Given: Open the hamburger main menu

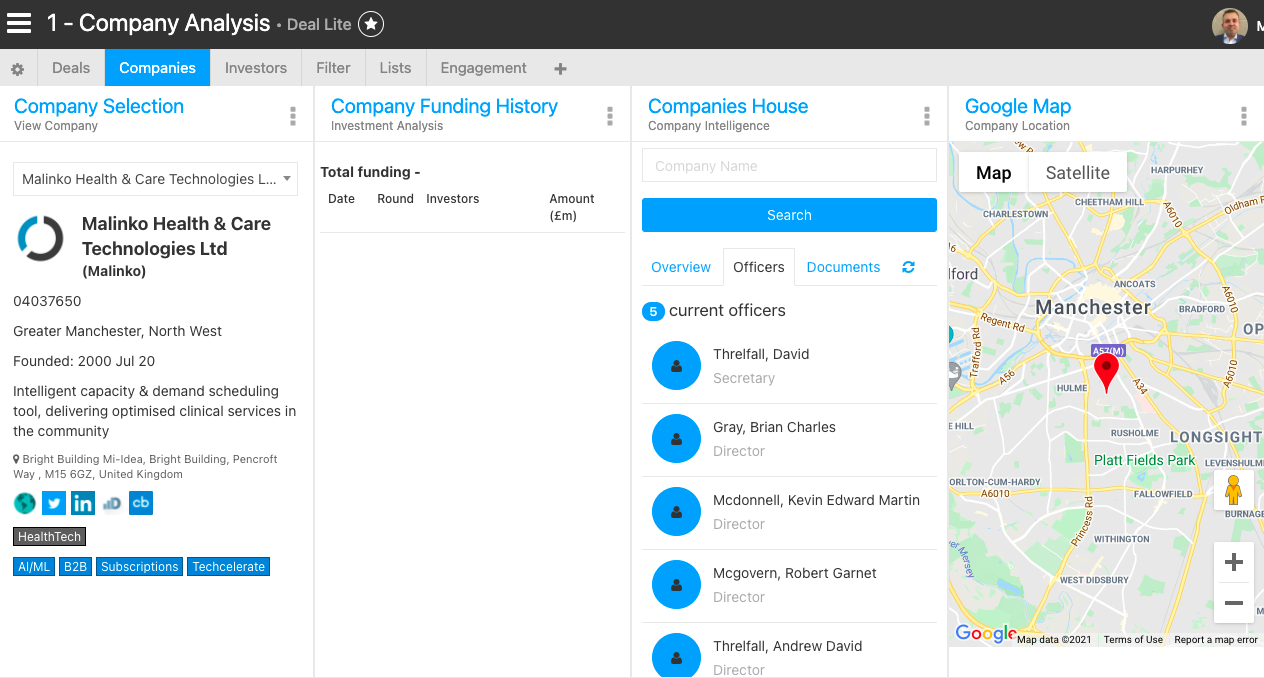Looking at the screenshot, I should (x=19, y=23).
